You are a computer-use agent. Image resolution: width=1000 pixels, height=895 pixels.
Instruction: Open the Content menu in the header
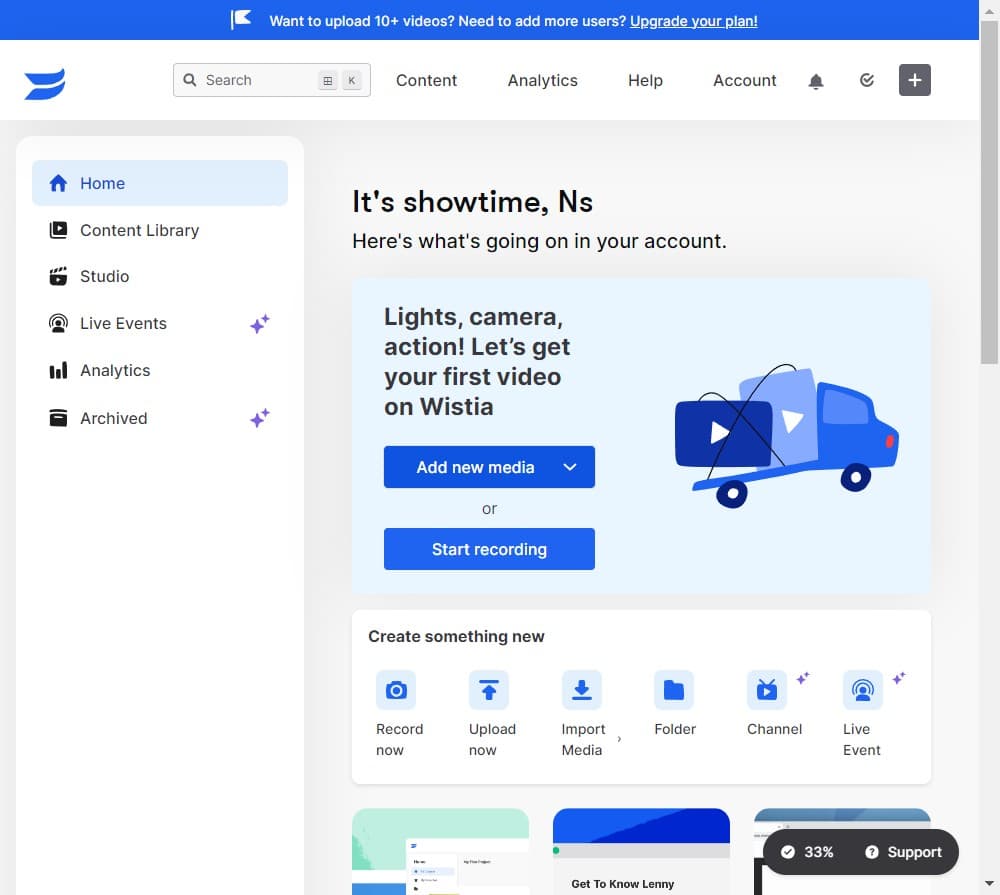(x=426, y=80)
